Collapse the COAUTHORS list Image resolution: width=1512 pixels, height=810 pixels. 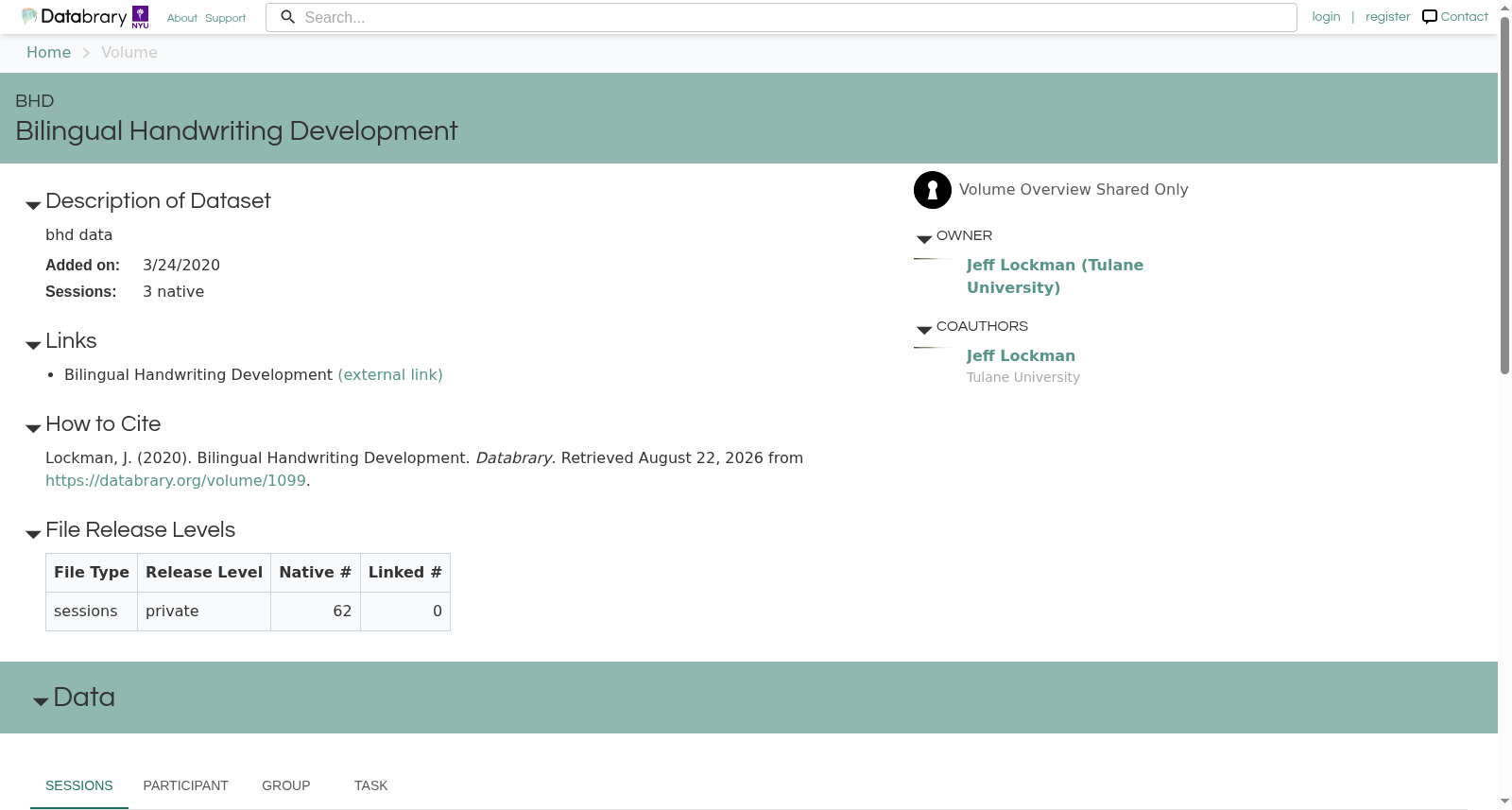pyautogui.click(x=924, y=330)
